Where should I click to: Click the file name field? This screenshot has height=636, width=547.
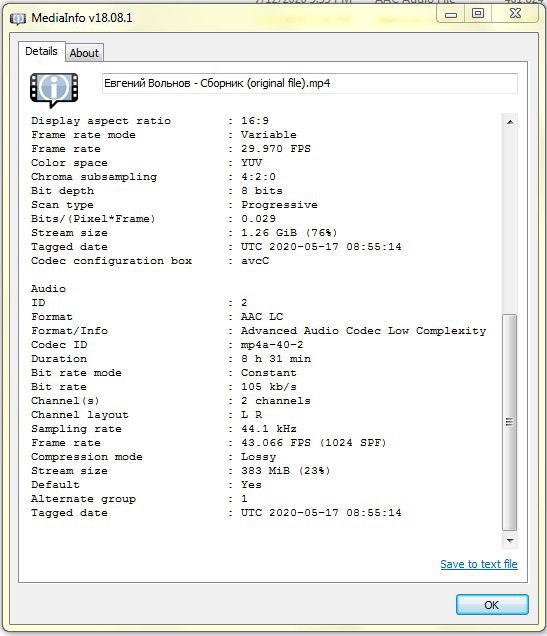pyautogui.click(x=310, y=84)
